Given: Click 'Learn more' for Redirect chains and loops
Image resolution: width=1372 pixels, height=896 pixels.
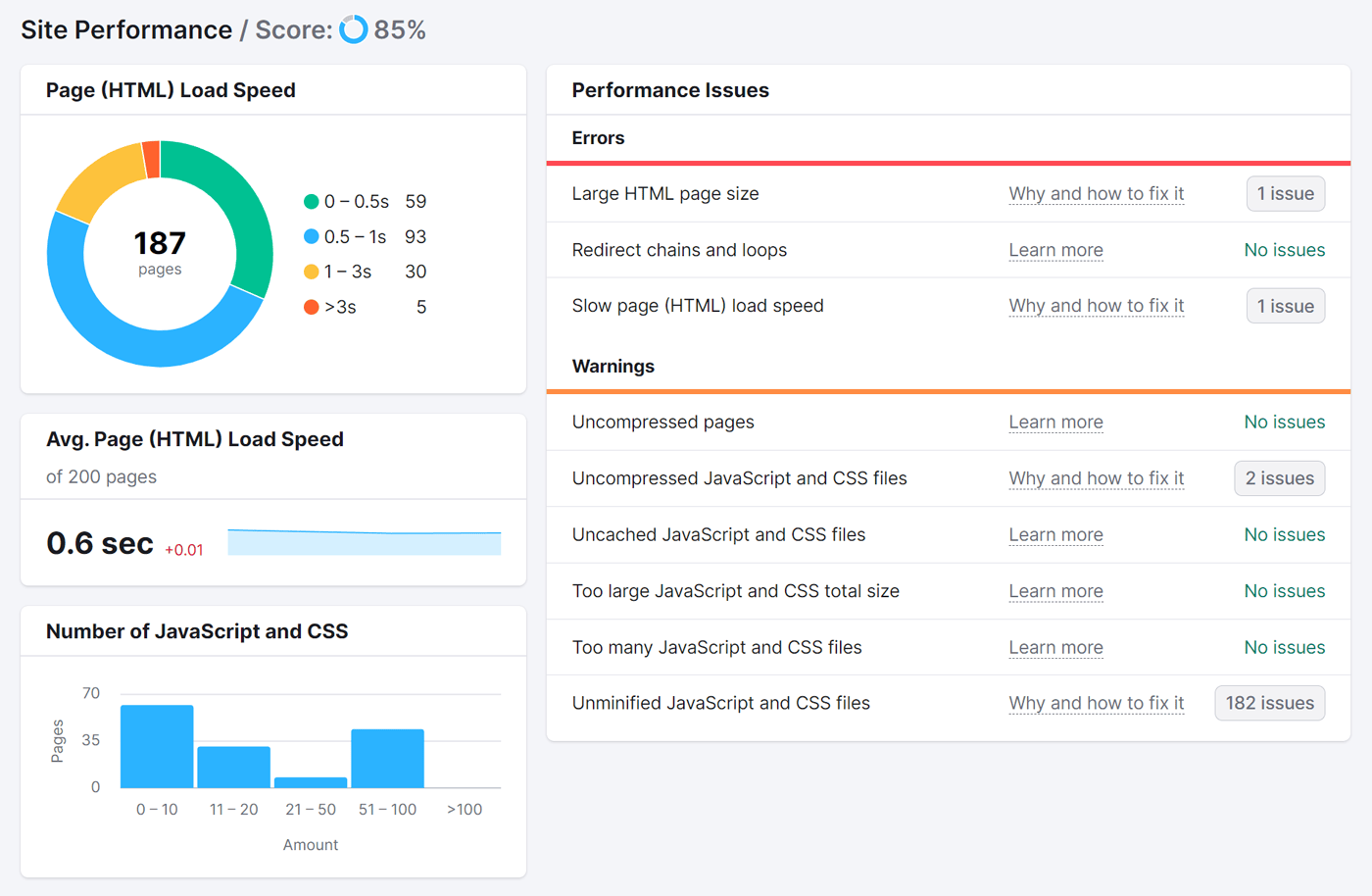Looking at the screenshot, I should pyautogui.click(x=1055, y=250).
